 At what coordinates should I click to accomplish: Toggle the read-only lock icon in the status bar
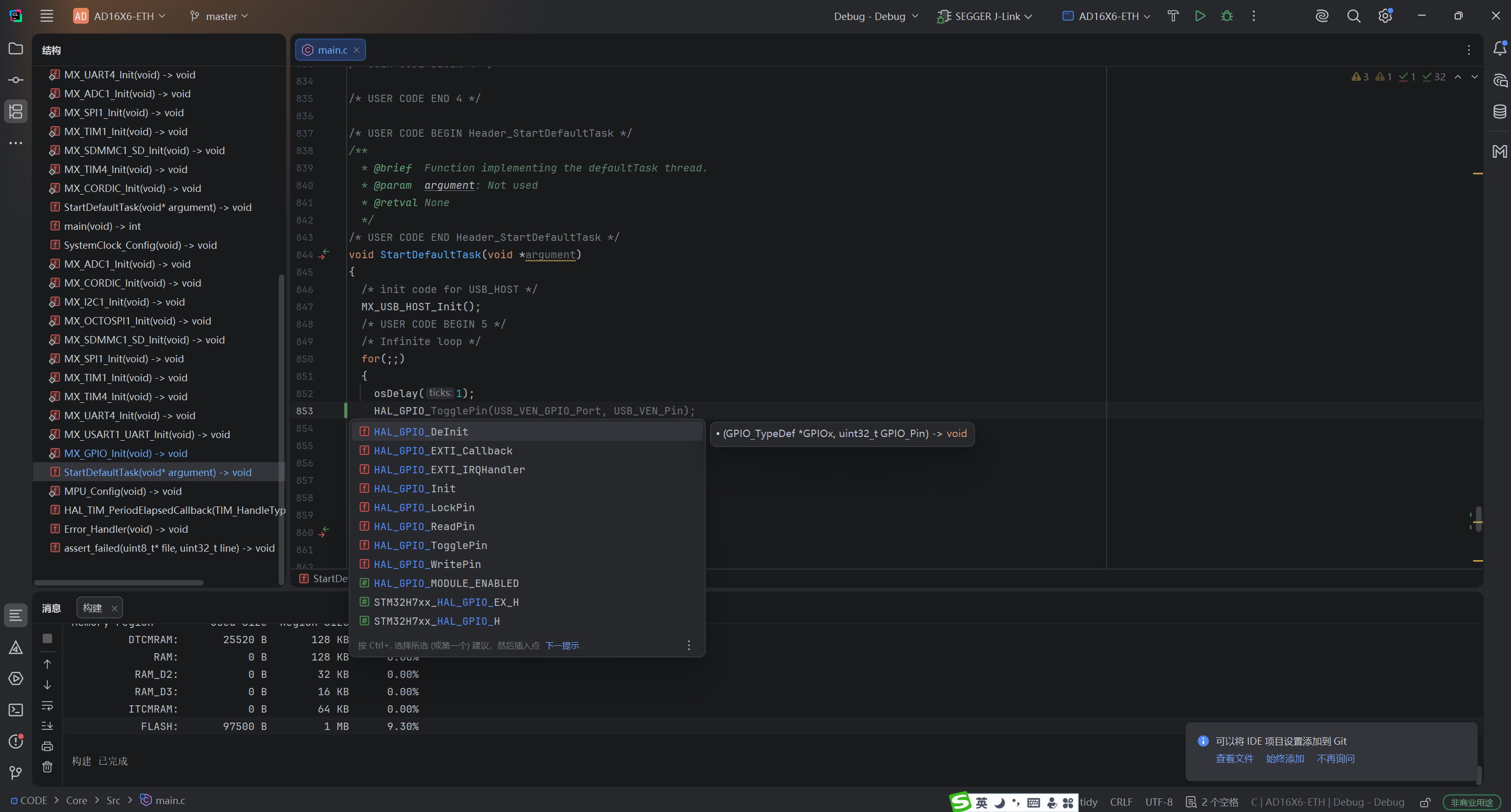click(1425, 802)
